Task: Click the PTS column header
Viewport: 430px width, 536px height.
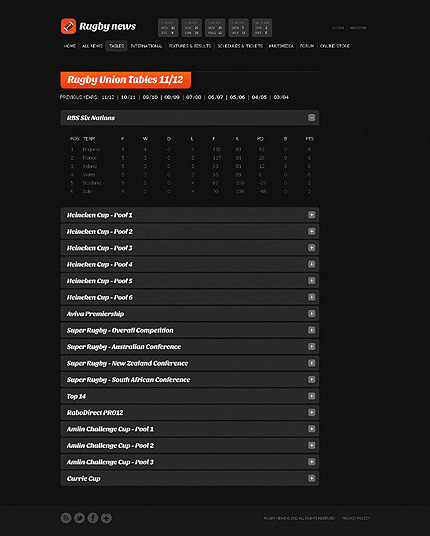Action: tap(309, 138)
